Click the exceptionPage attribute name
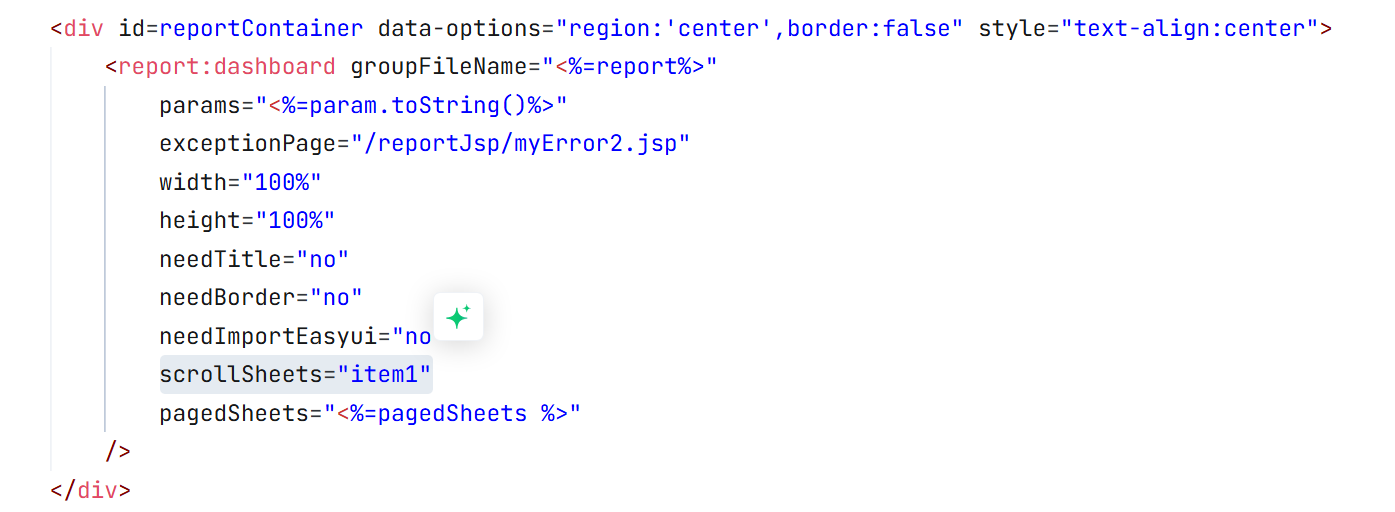Viewport: 1395px width, 512px height. point(248,144)
